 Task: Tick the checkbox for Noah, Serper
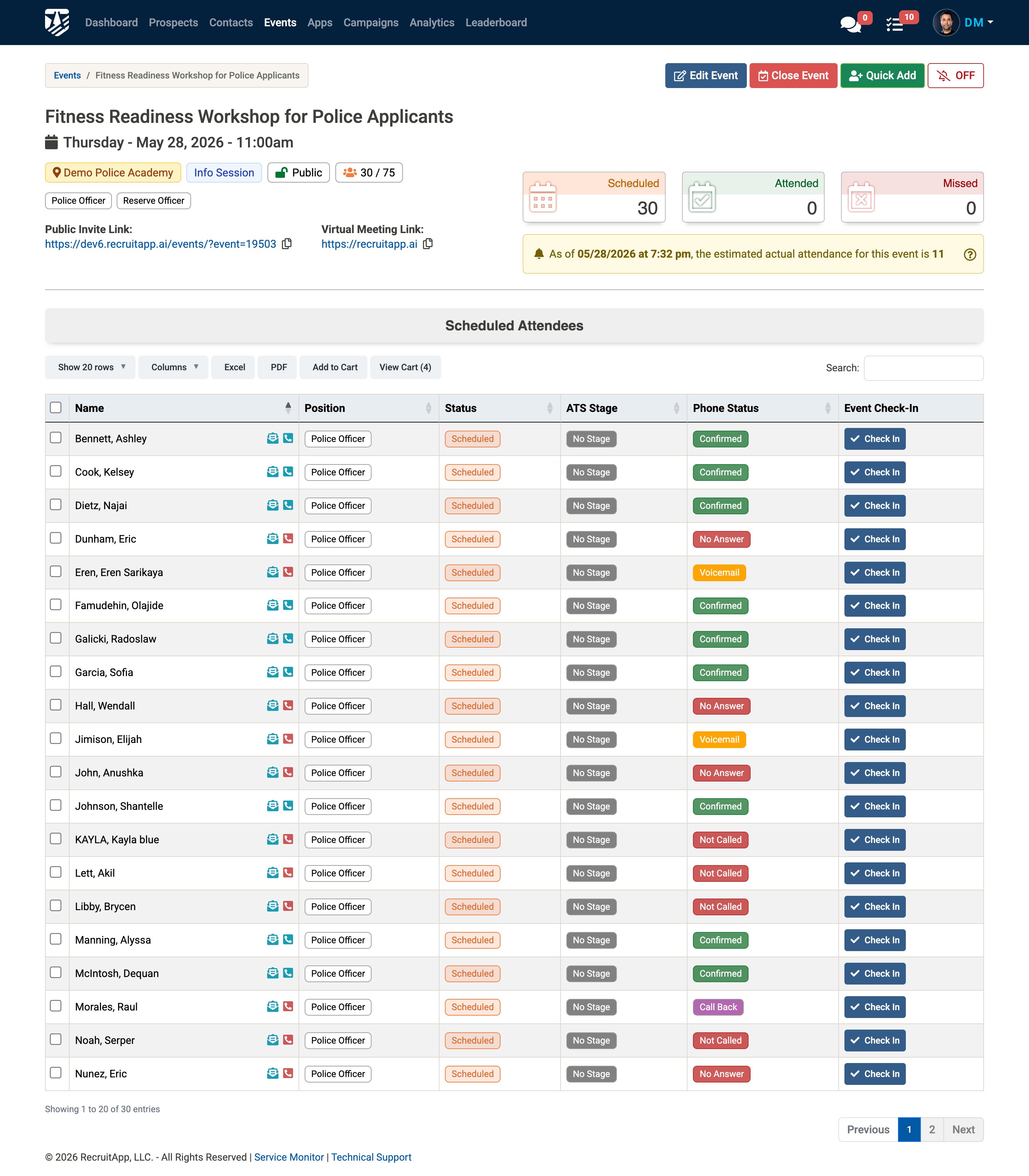pyautogui.click(x=56, y=1039)
